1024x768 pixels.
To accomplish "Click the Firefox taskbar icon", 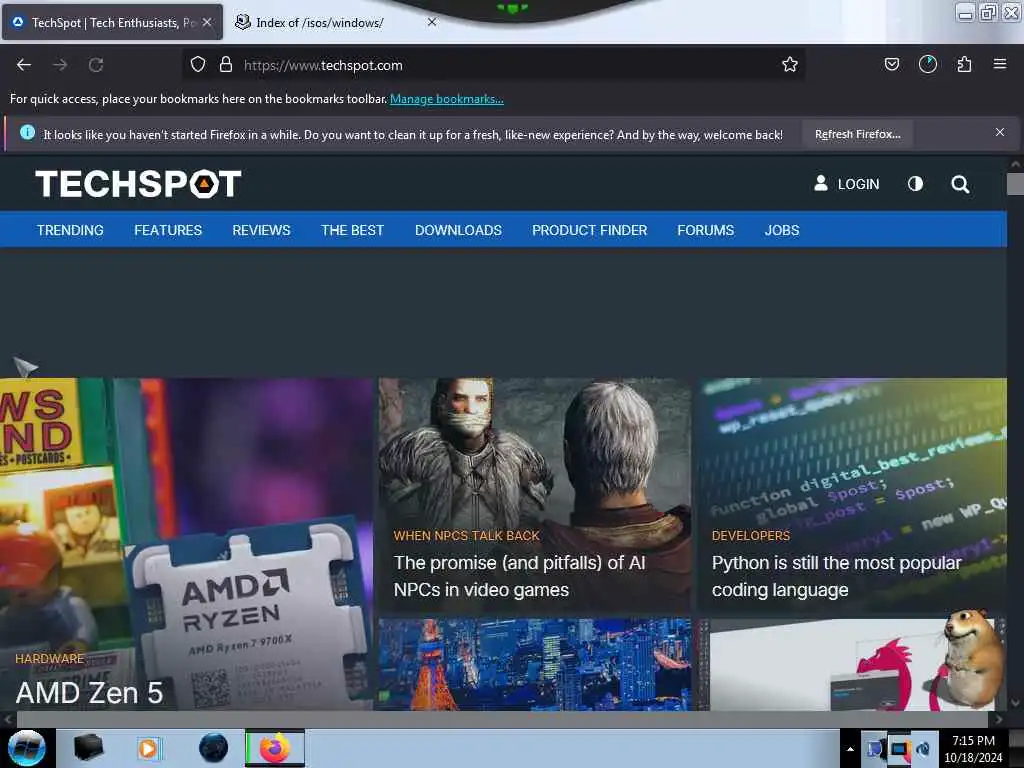I will point(275,748).
